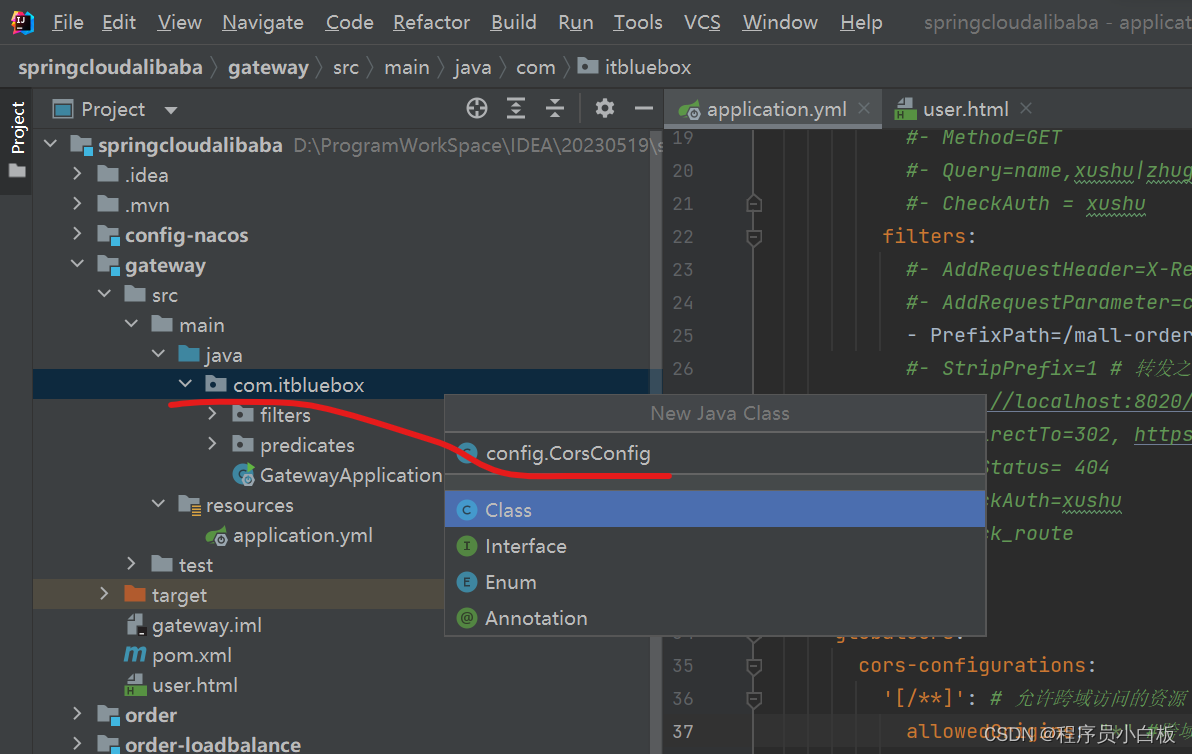Click the application.yml Spring icon in tree

coord(217,536)
